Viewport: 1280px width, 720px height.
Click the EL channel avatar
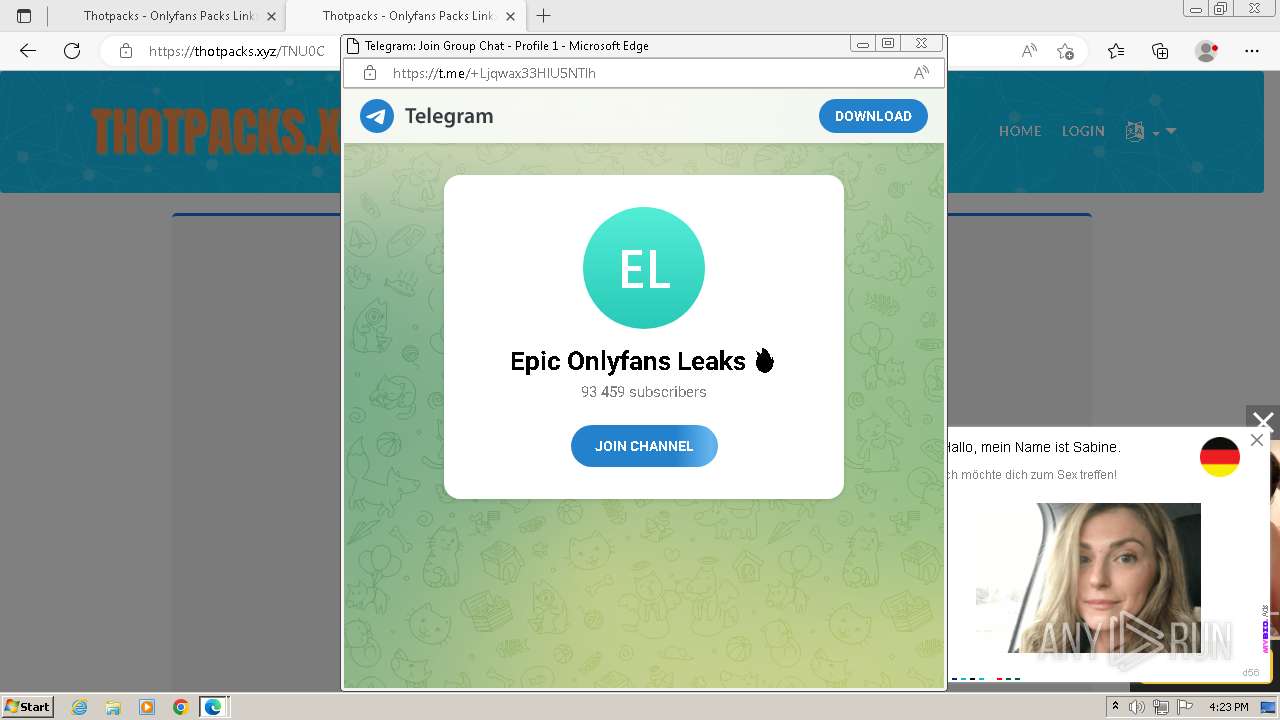[644, 268]
